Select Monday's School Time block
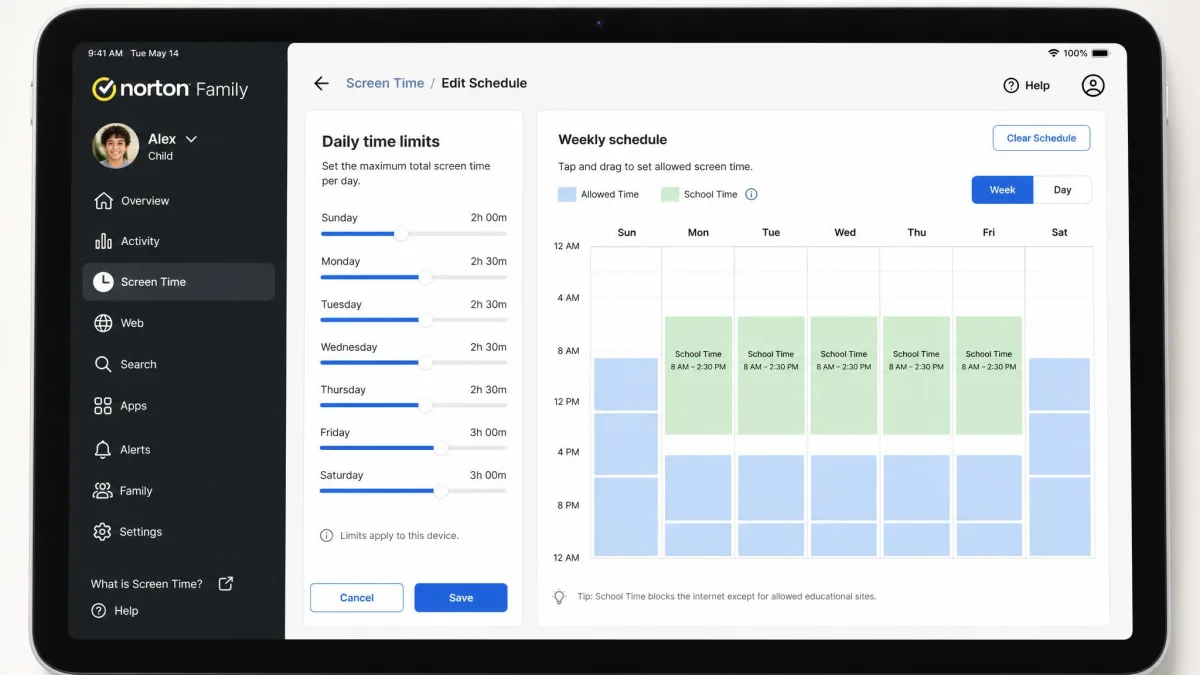This screenshot has height=675, width=1200. (x=698, y=375)
